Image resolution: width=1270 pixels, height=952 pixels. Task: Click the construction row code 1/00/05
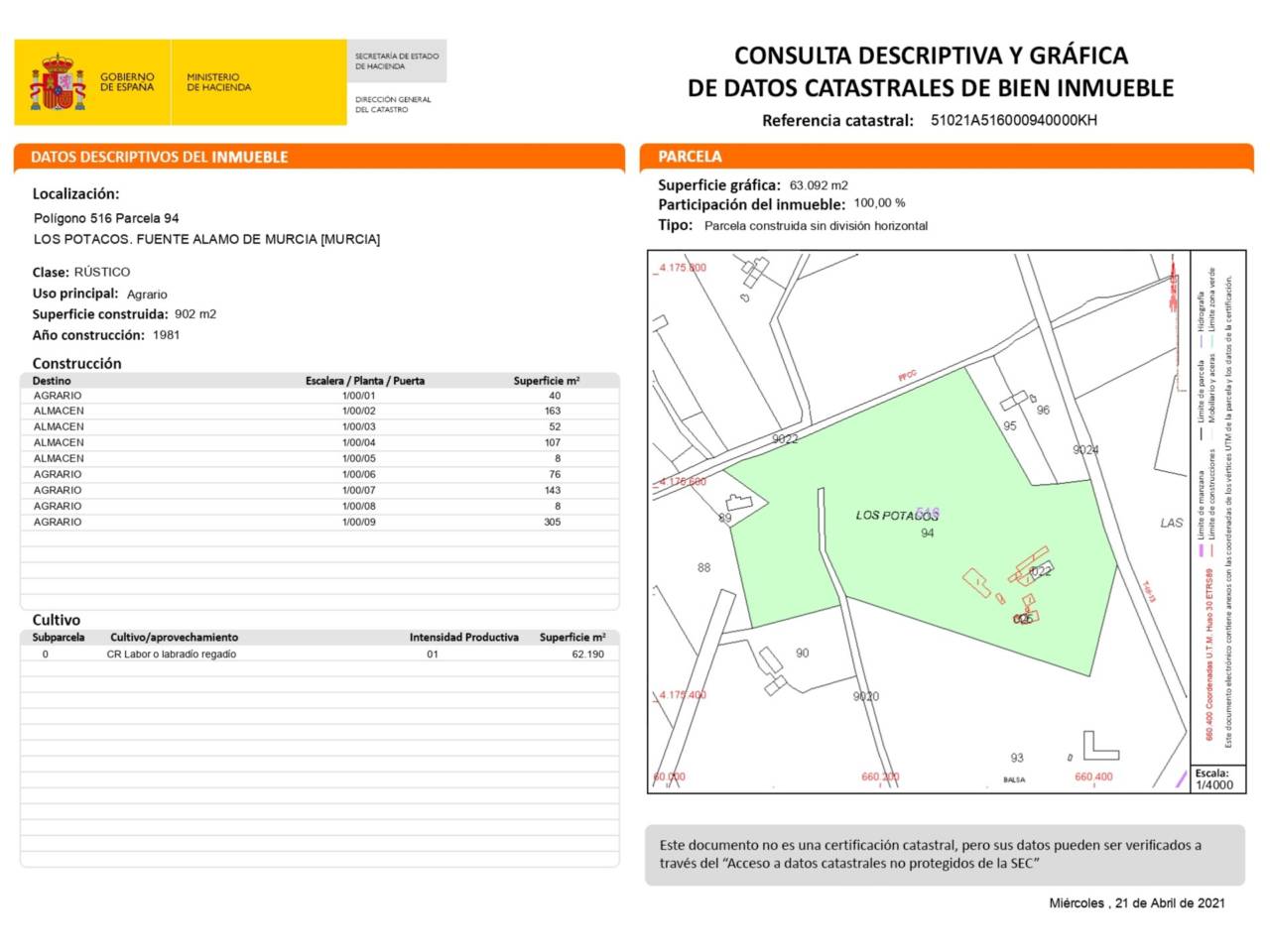359,459
